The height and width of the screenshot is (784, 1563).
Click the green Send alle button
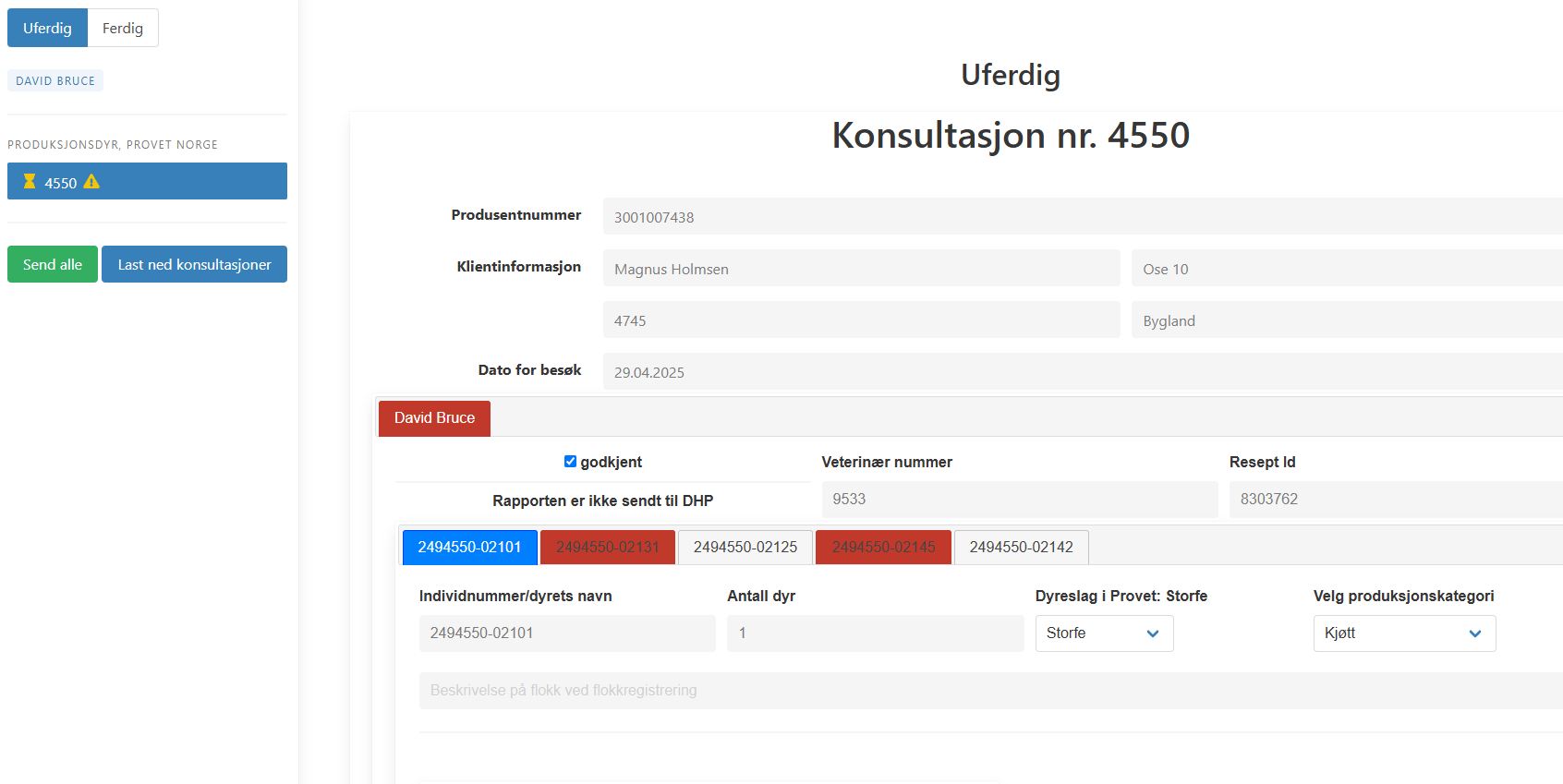pos(53,264)
